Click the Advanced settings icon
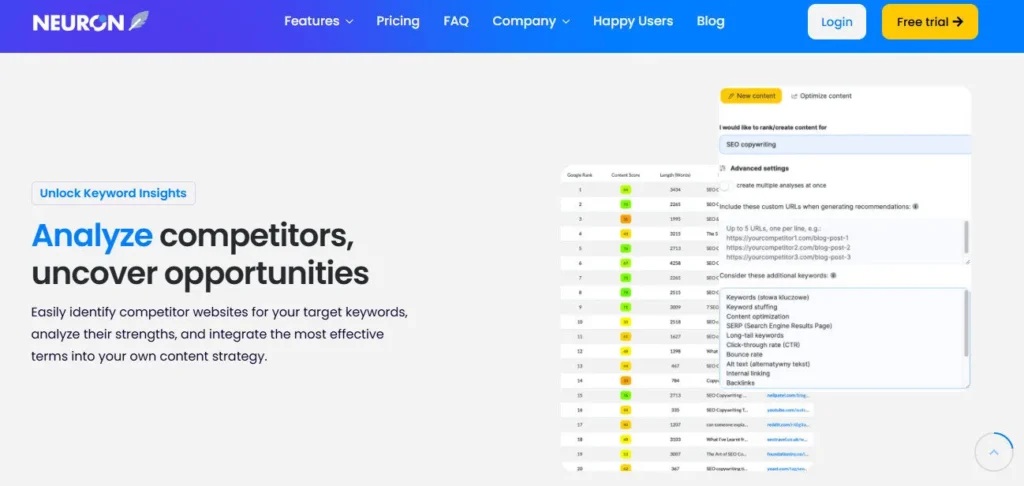 point(723,168)
